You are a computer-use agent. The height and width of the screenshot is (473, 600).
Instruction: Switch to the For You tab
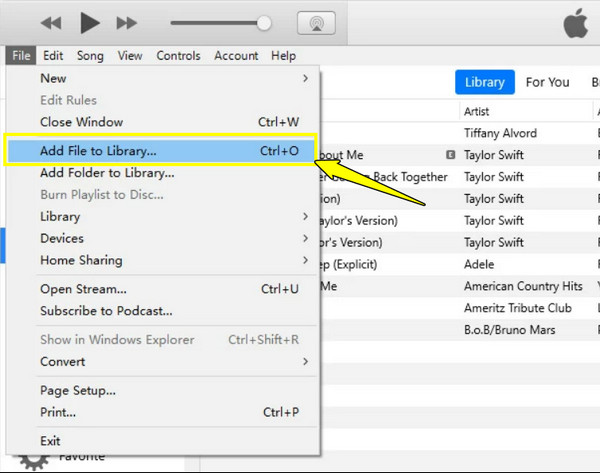547,82
